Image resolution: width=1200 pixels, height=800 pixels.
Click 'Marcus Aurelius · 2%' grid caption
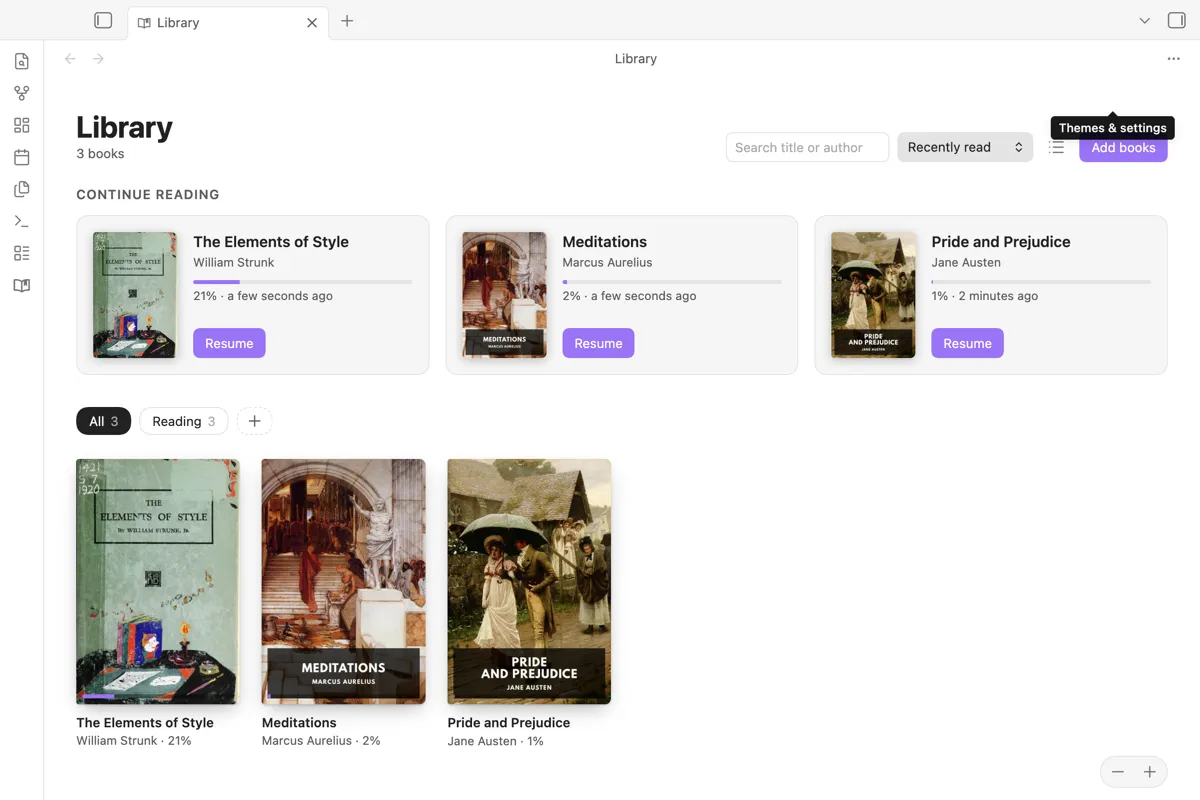(x=321, y=741)
